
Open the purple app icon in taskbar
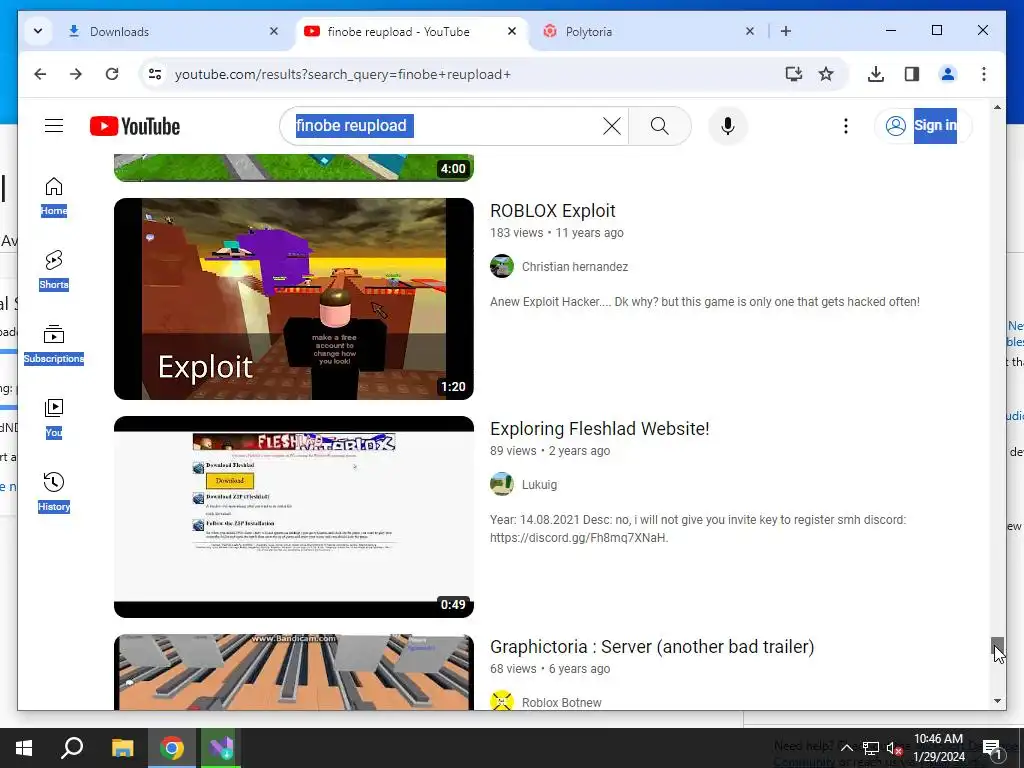point(221,748)
